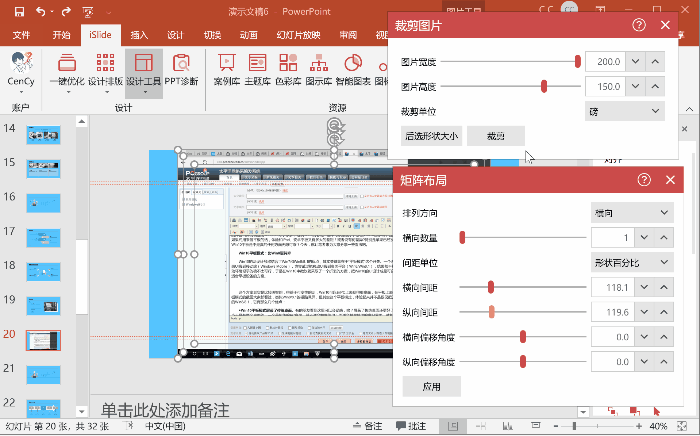
Task: Click the 应用 button in 矩阵布局
Action: click(x=431, y=386)
